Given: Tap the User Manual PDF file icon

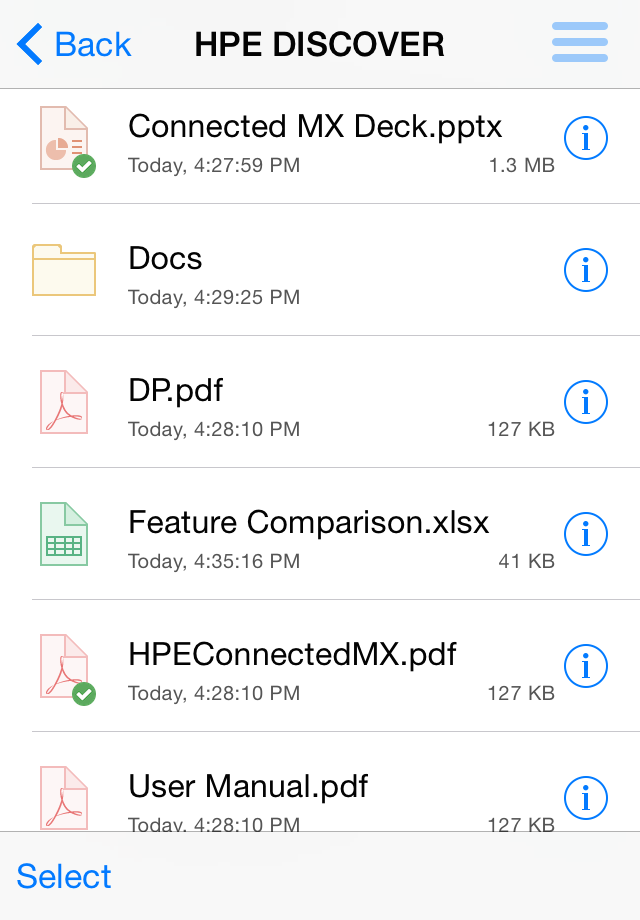Looking at the screenshot, I should click(x=64, y=798).
